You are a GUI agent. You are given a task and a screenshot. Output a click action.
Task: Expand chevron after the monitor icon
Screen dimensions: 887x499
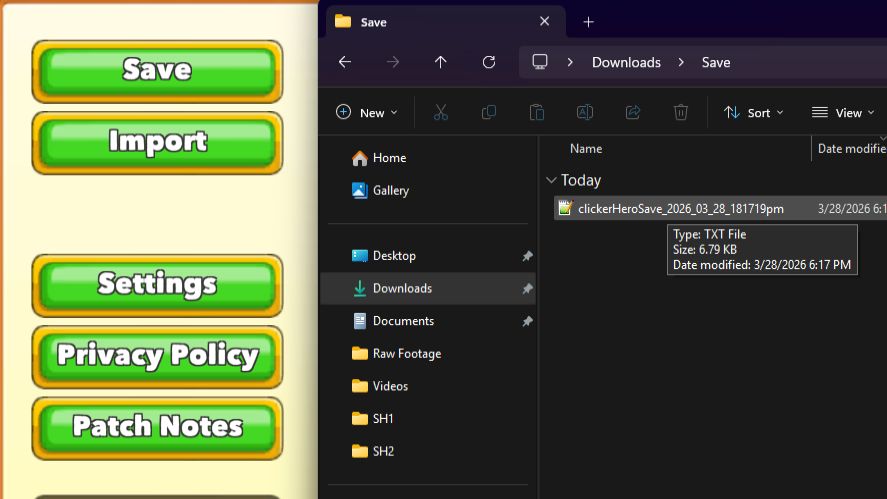pyautogui.click(x=570, y=62)
